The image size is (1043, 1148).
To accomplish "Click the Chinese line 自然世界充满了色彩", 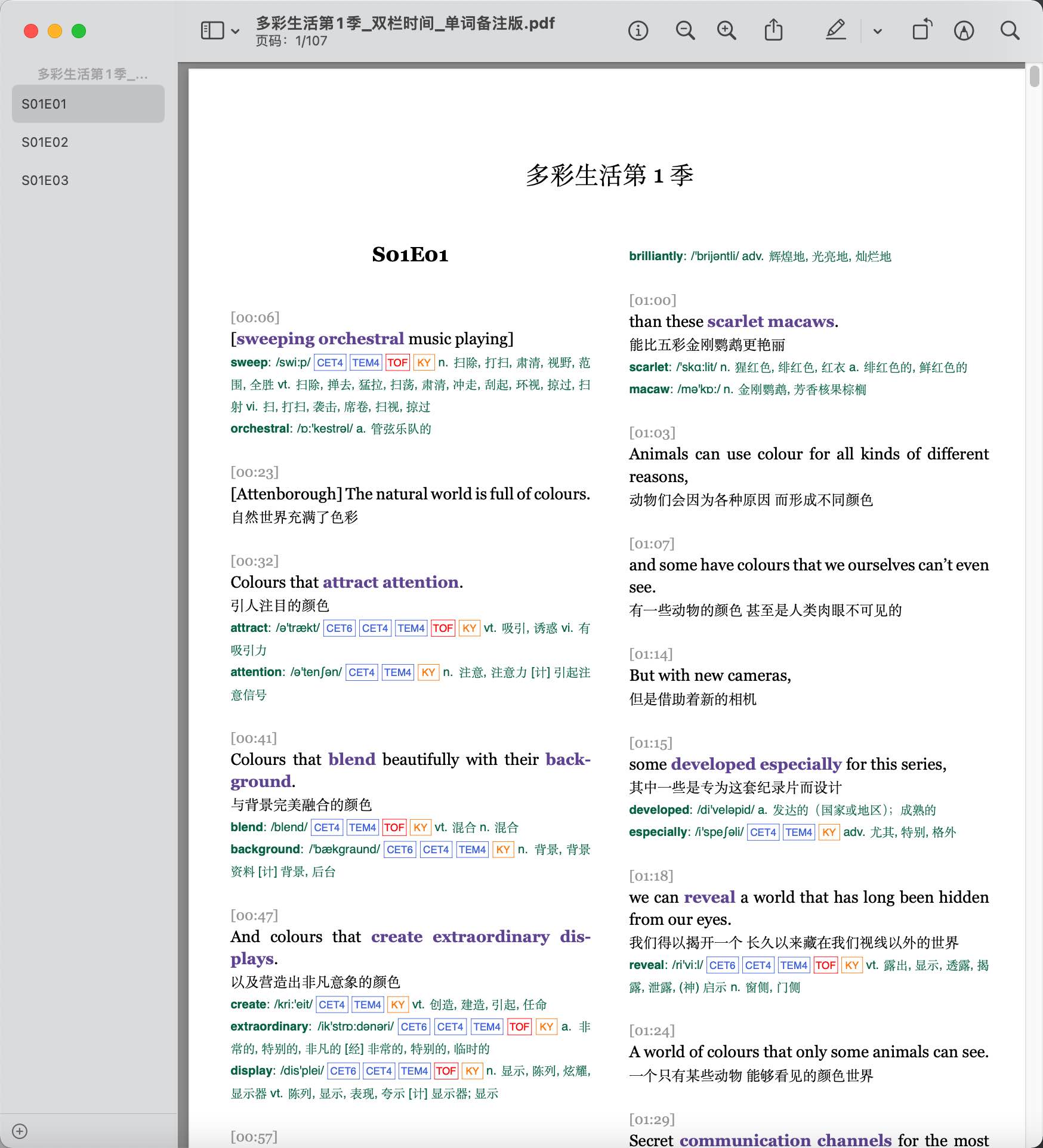I will 294,517.
